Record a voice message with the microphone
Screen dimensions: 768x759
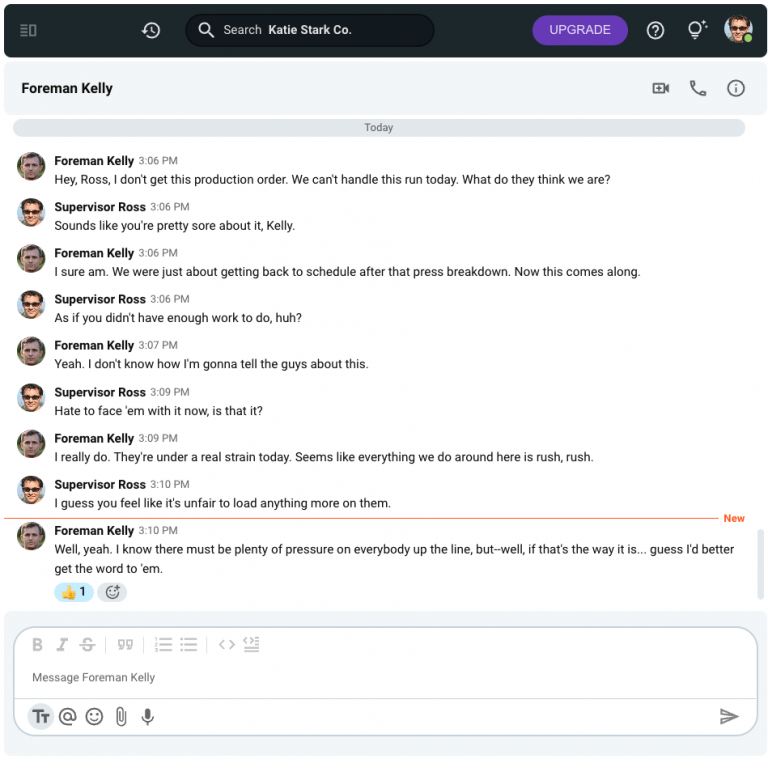pos(148,716)
